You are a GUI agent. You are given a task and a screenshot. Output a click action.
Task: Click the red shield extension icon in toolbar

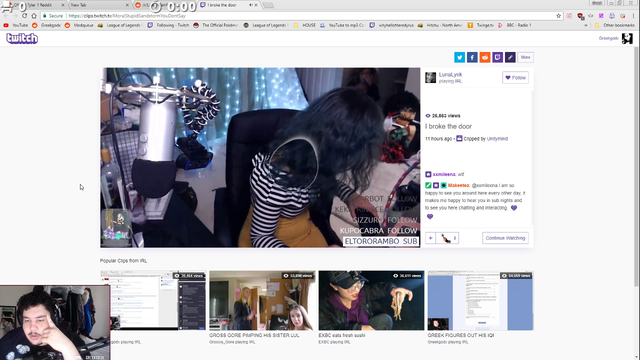click(580, 16)
